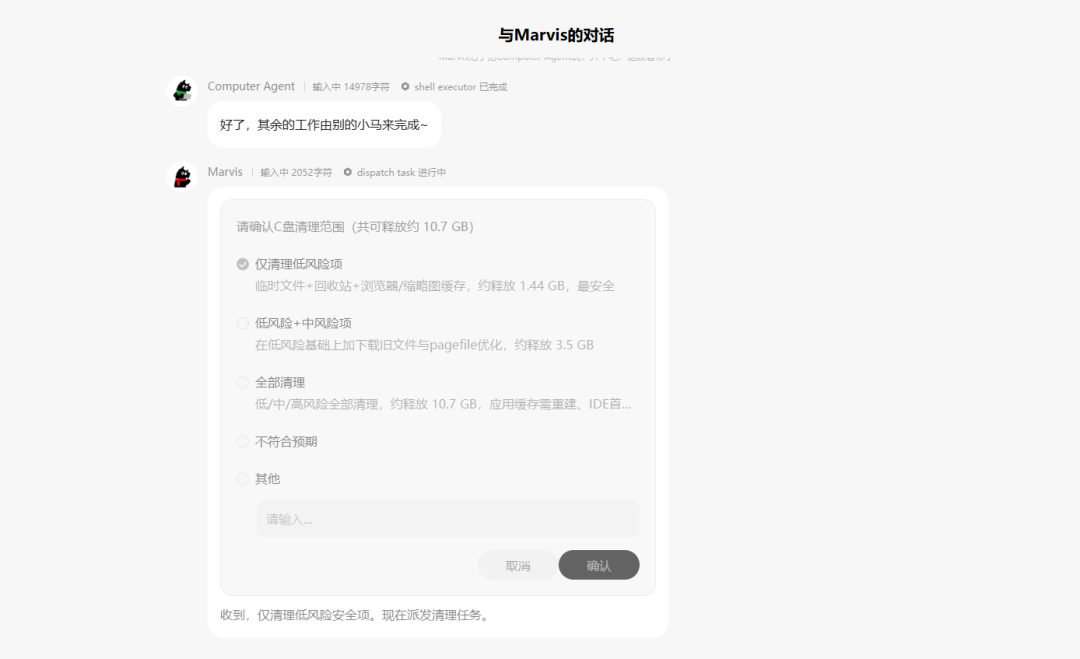Screen dimensions: 1080x659
Task: Click the Marvis avatar icon
Action: (183, 176)
